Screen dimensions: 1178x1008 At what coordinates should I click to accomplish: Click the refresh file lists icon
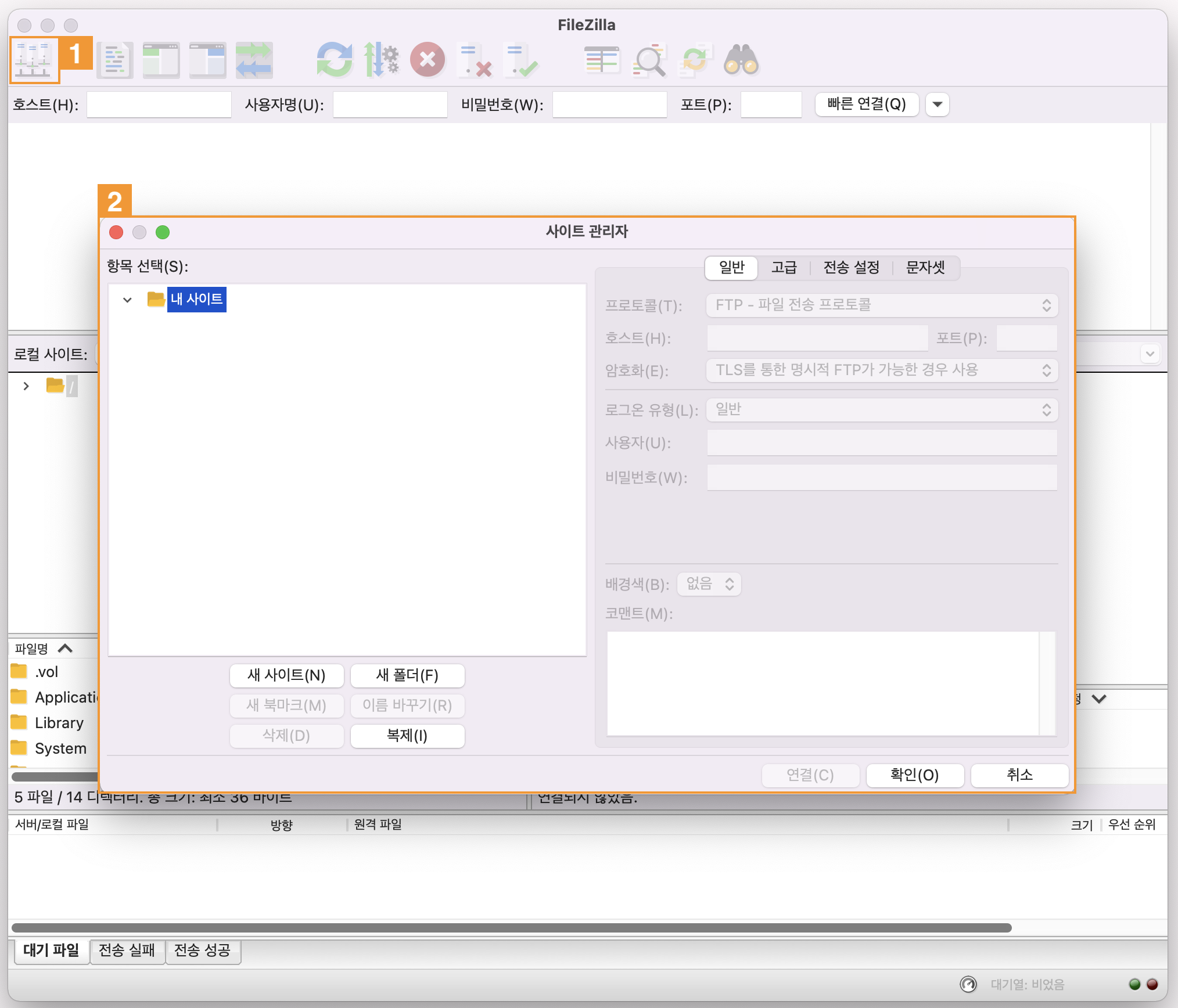click(x=335, y=60)
